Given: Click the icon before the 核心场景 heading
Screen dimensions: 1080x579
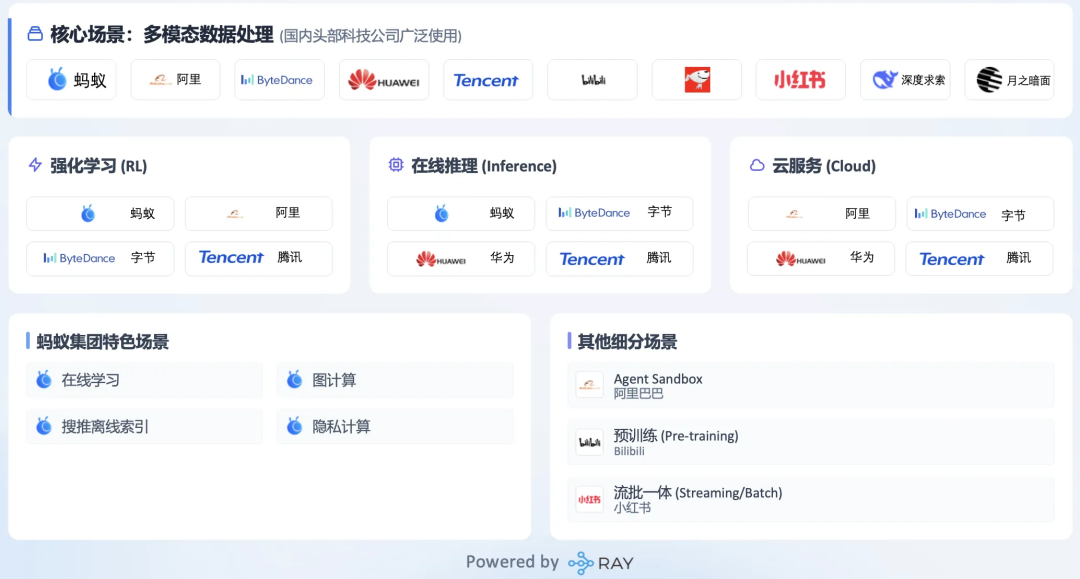Looking at the screenshot, I should pos(35,34).
